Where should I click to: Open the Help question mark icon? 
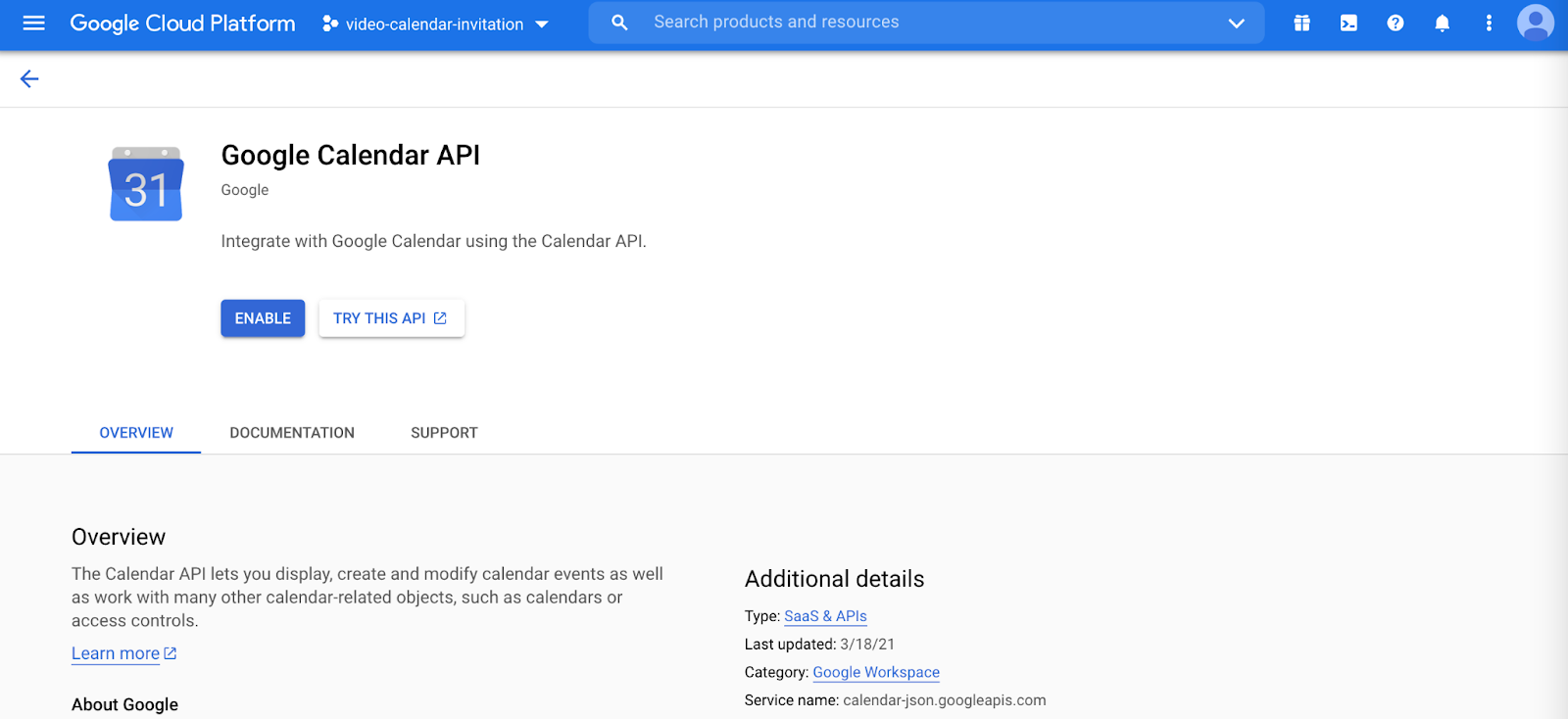tap(1396, 23)
